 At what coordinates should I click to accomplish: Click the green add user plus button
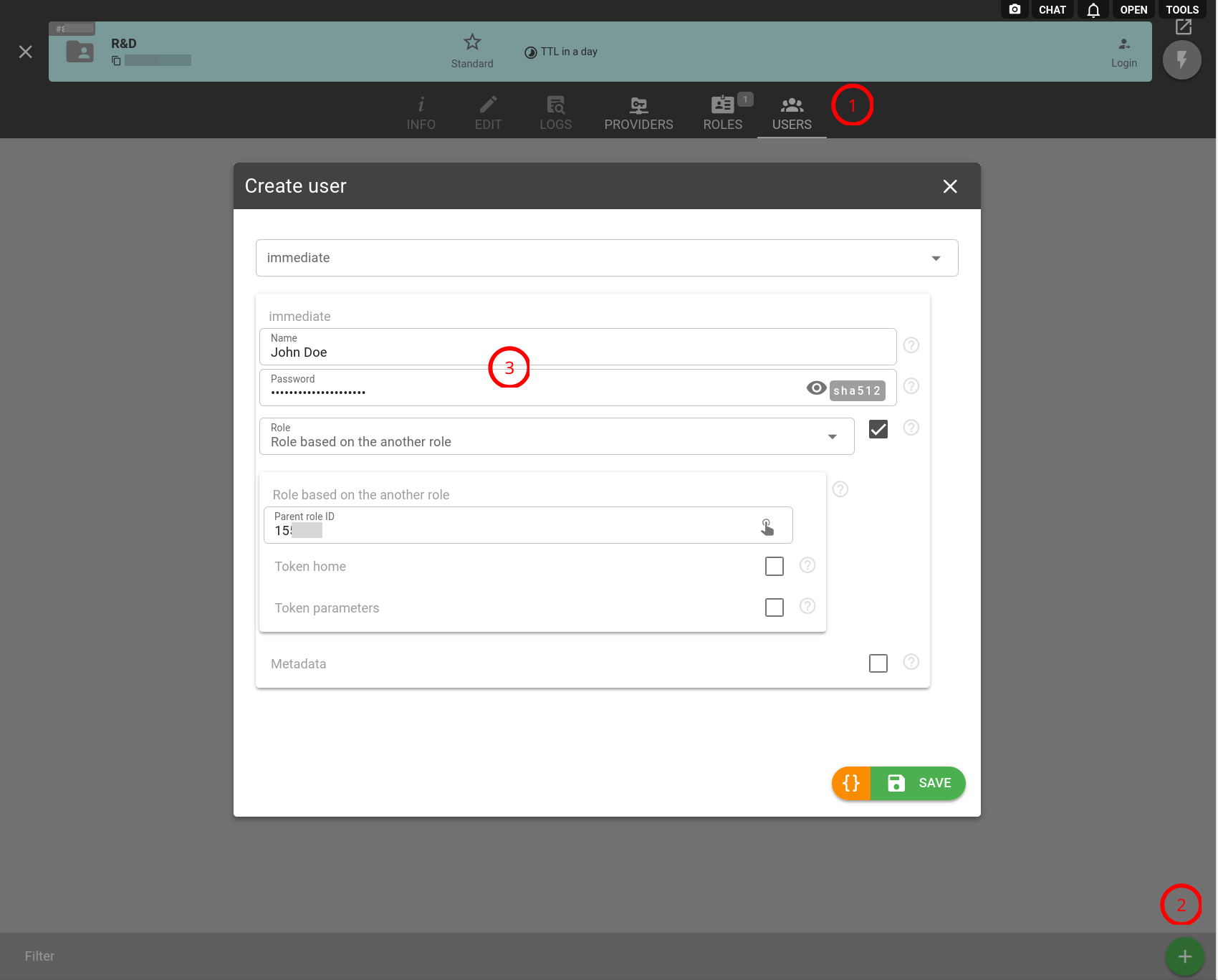(x=1184, y=956)
